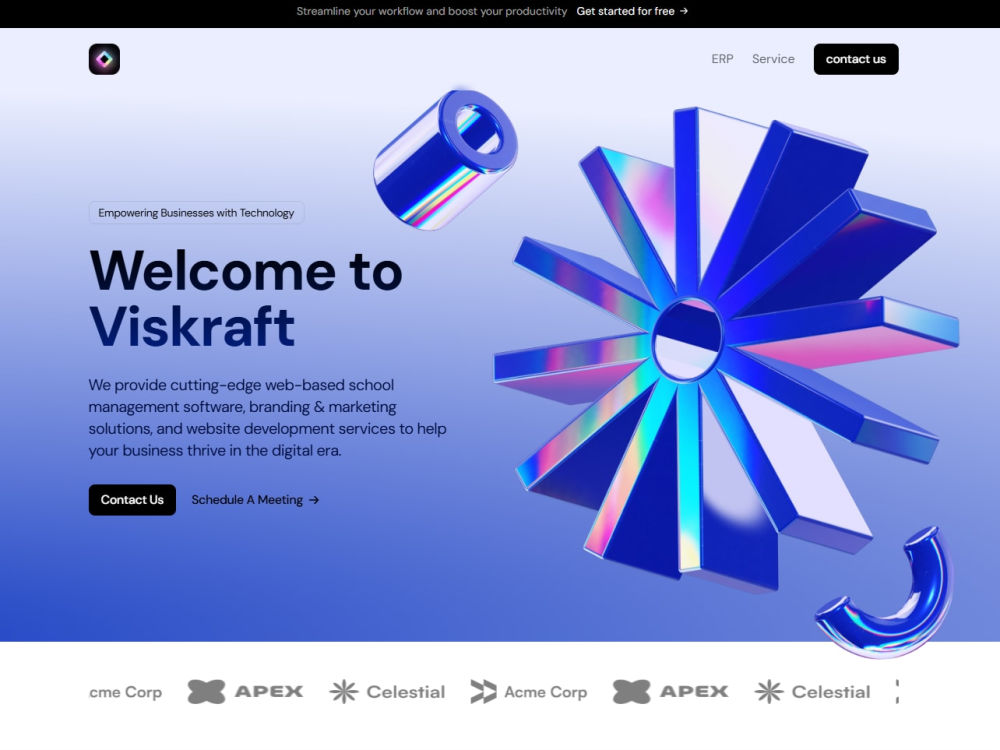
Task: Click the black 'Contact Us' hero button
Action: pos(132,500)
